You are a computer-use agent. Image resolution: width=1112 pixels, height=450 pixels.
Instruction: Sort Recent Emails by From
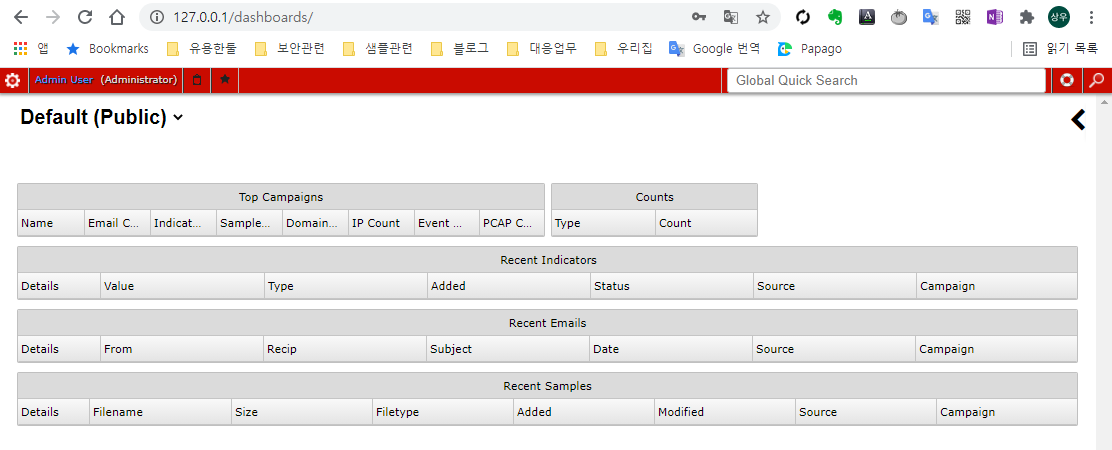tap(182, 349)
